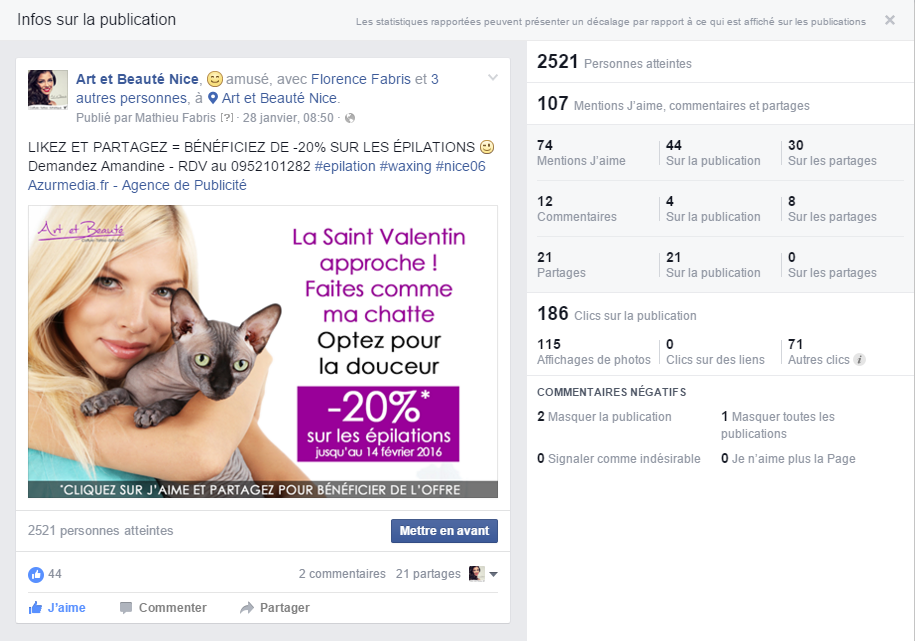This screenshot has width=915, height=641.
Task: Open the comment-as profile selector dropdown
Action: [x=484, y=574]
